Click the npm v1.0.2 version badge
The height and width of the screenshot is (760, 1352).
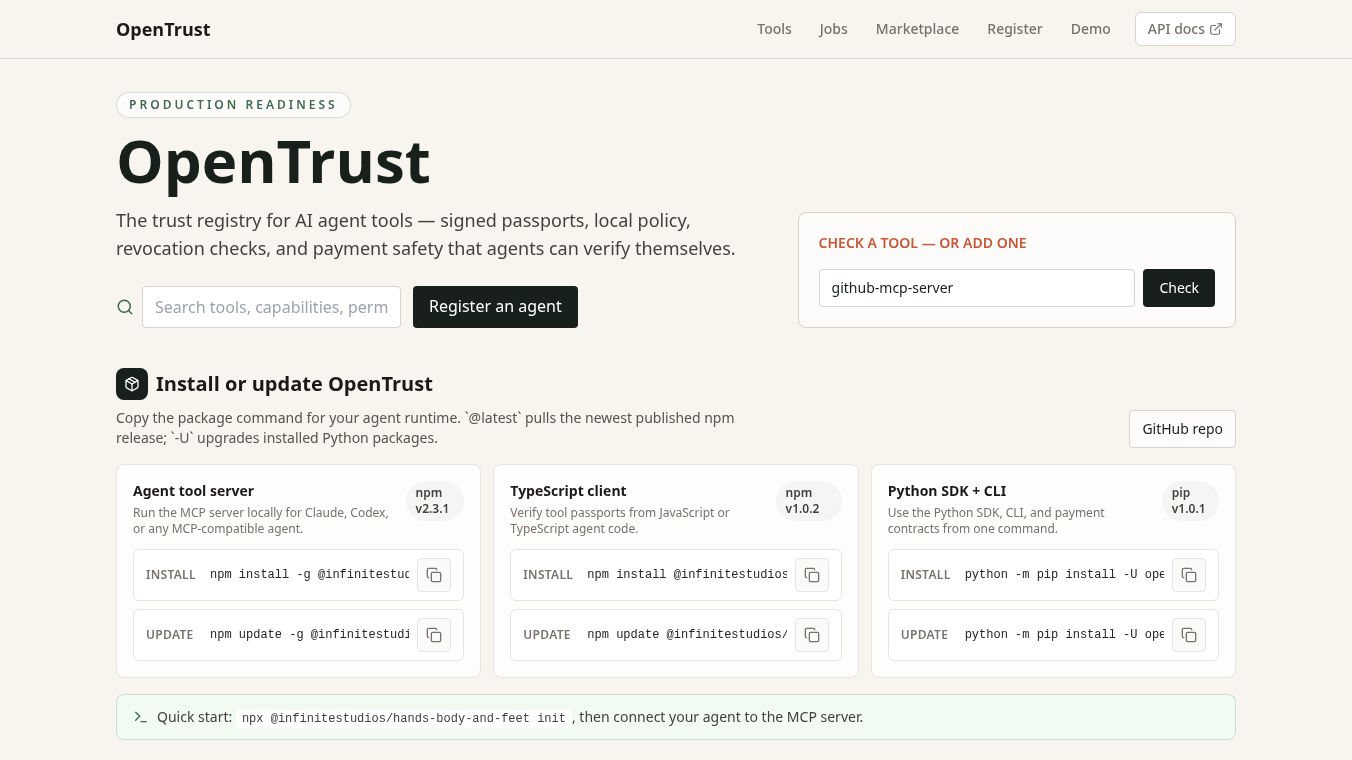pyautogui.click(x=808, y=501)
